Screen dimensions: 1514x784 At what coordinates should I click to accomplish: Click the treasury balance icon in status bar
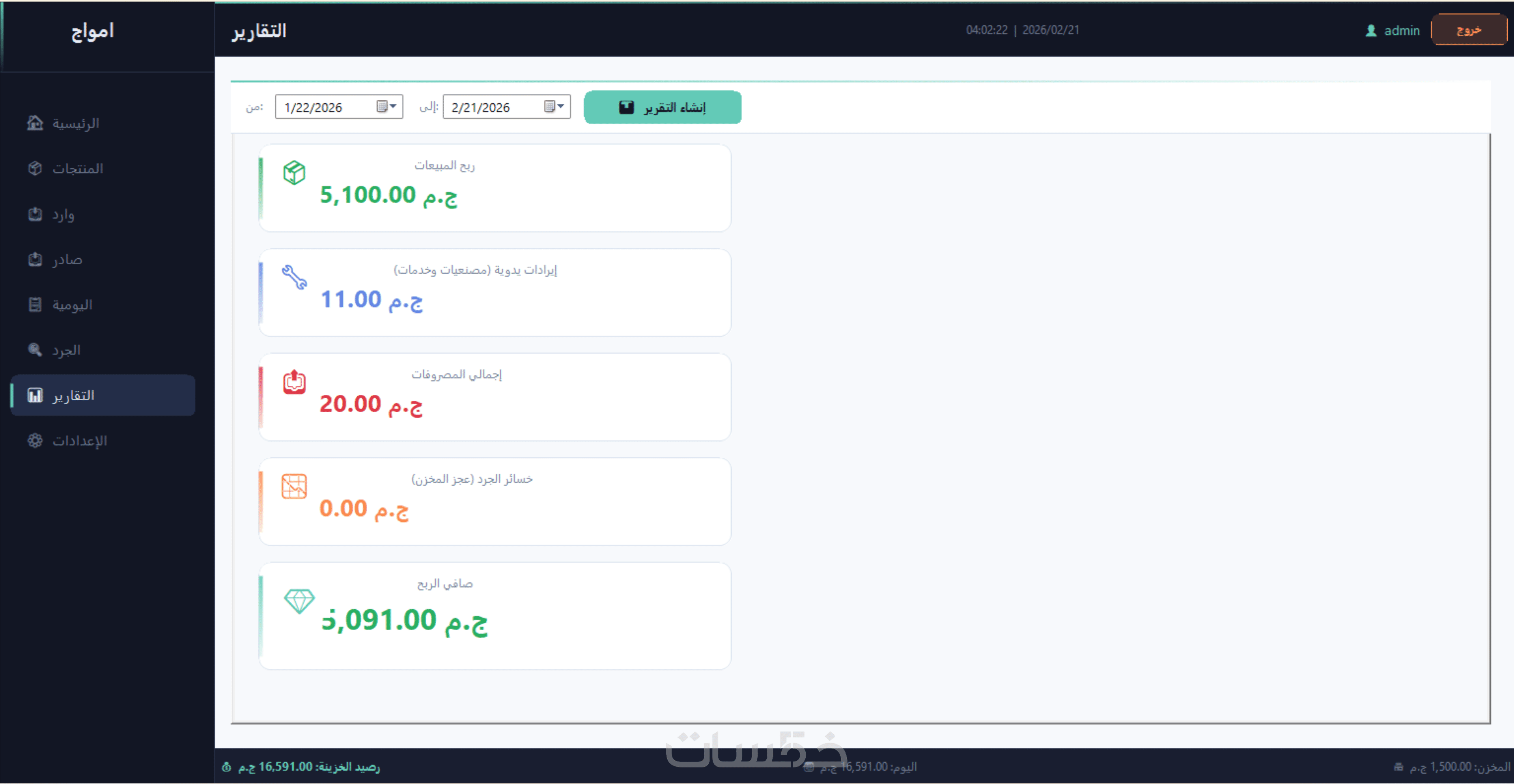pyautogui.click(x=226, y=767)
